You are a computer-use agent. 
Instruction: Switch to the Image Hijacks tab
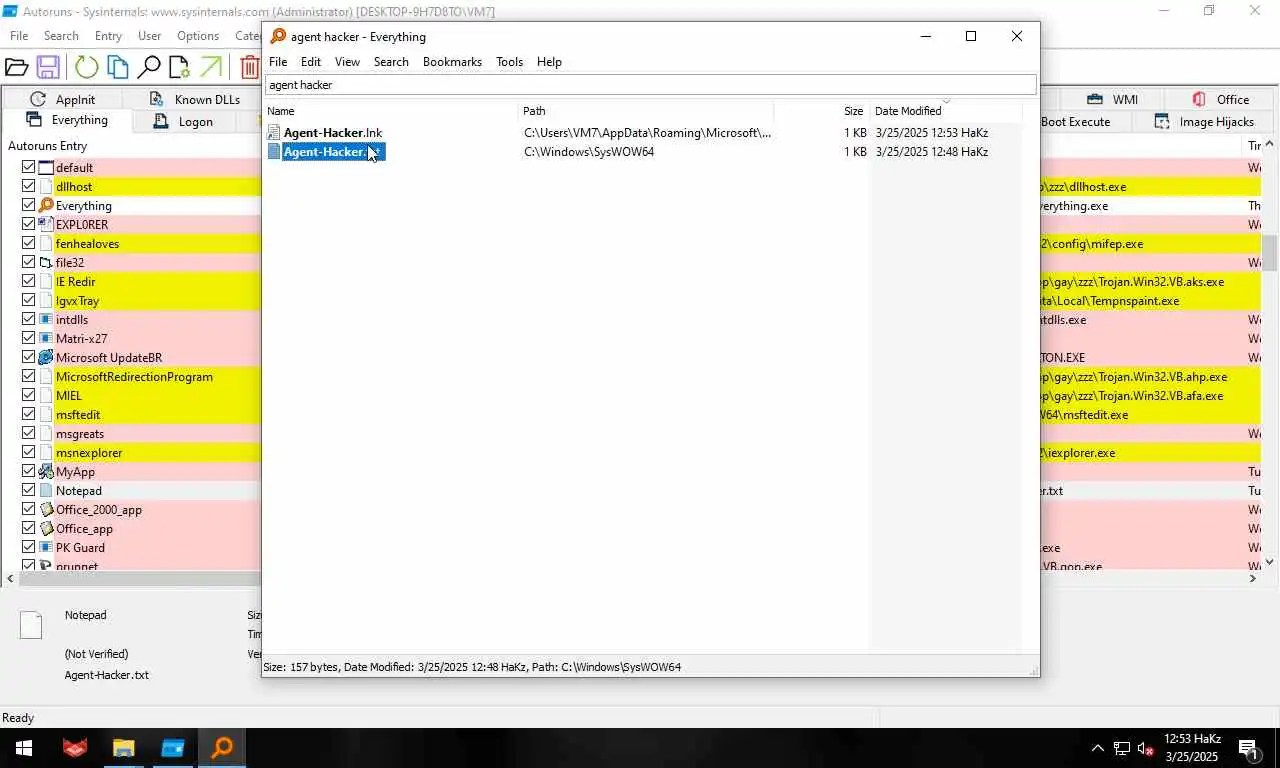[x=1203, y=122]
